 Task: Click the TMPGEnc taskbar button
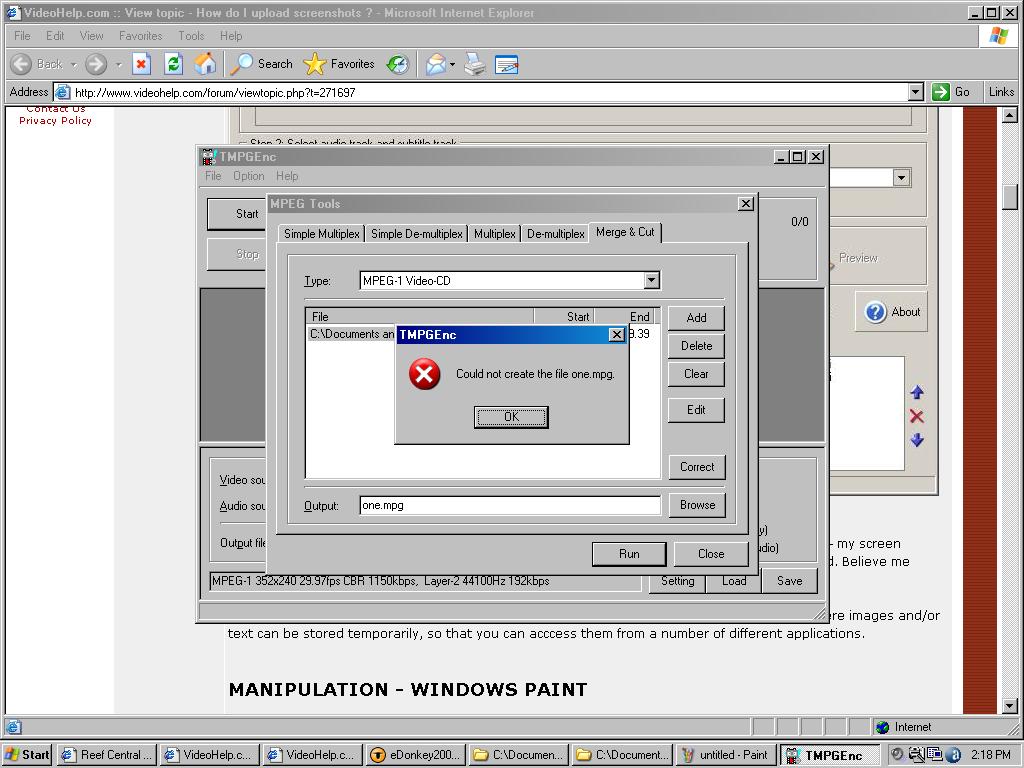click(829, 755)
